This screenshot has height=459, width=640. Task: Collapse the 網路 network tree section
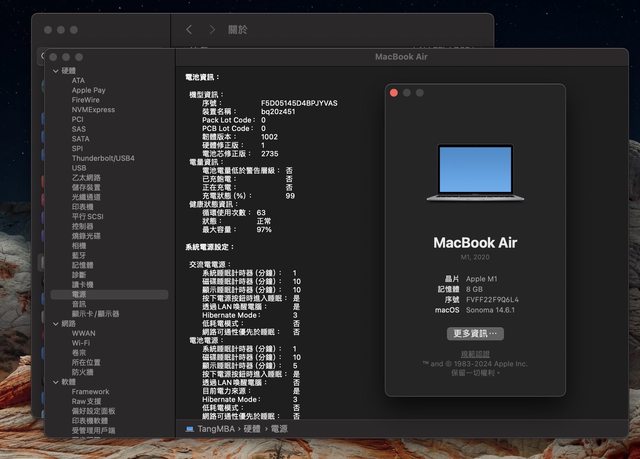click(x=56, y=323)
